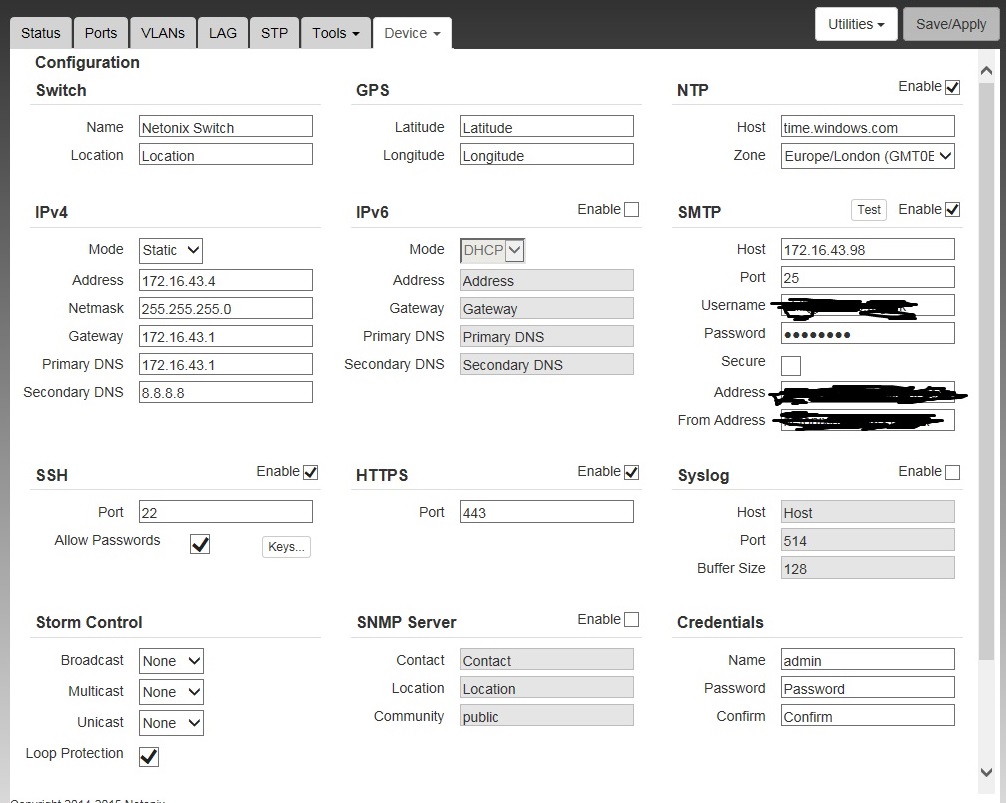Open the Multicast storm control dropdown
1006x803 pixels.
[x=170, y=691]
